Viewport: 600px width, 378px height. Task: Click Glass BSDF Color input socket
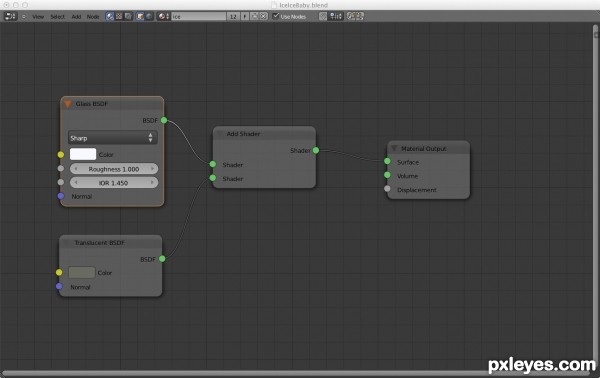click(61, 155)
